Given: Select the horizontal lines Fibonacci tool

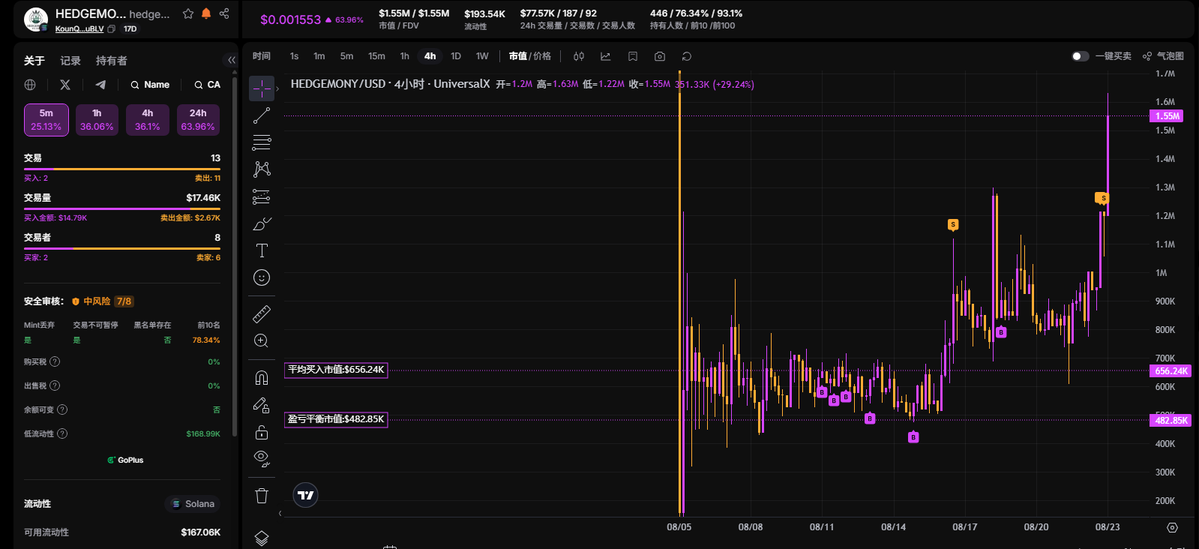Looking at the screenshot, I should [262, 142].
